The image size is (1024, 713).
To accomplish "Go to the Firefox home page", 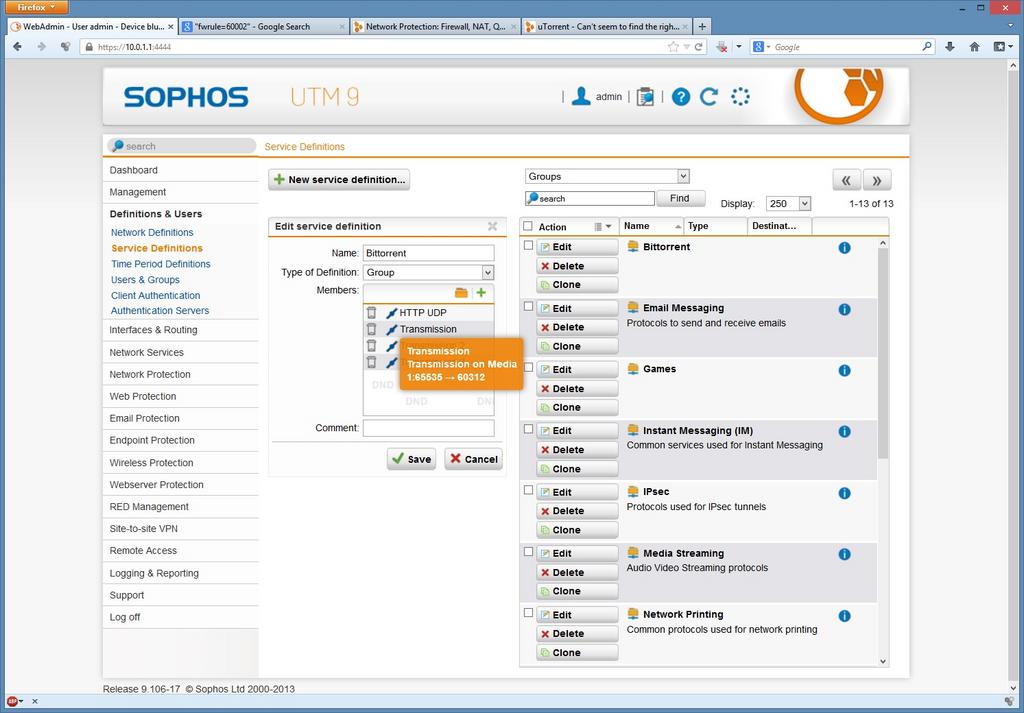I will coord(974,46).
